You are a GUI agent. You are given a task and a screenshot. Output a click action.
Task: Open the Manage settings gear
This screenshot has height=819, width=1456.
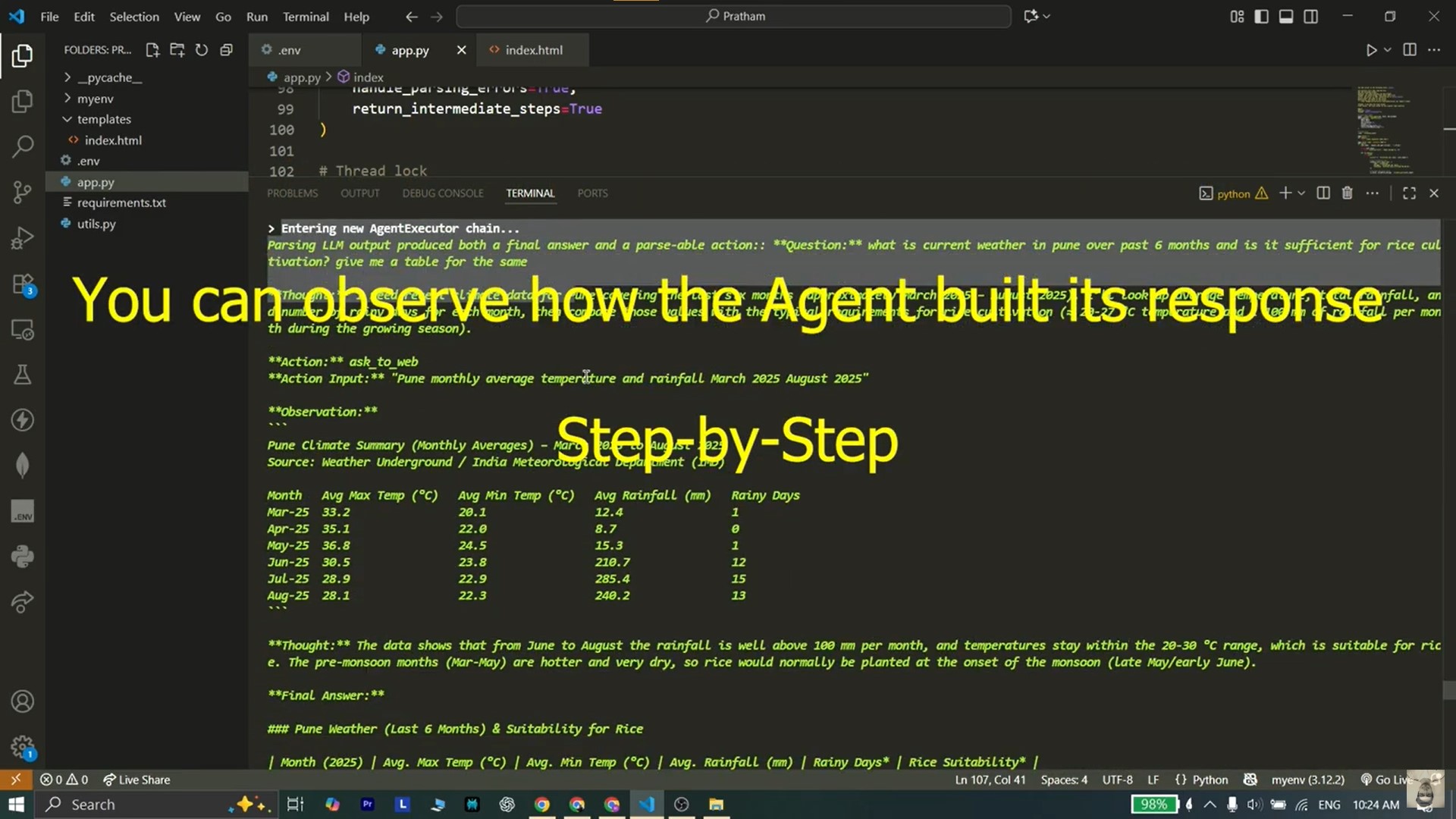click(x=23, y=747)
